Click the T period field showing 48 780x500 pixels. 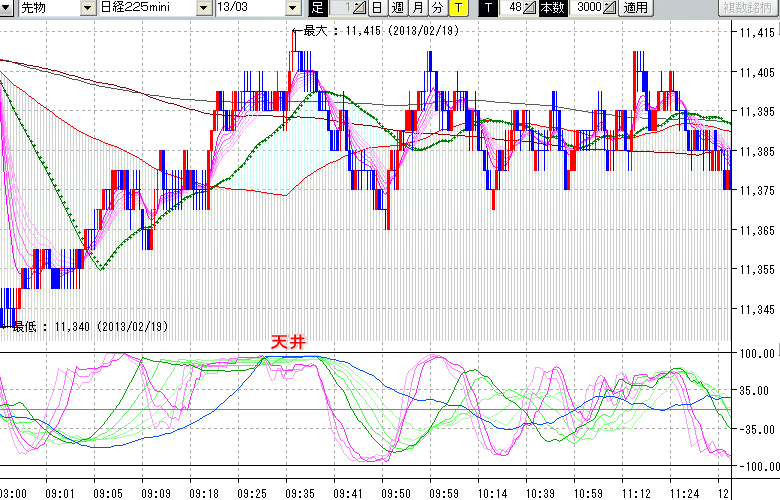pyautogui.click(x=512, y=8)
